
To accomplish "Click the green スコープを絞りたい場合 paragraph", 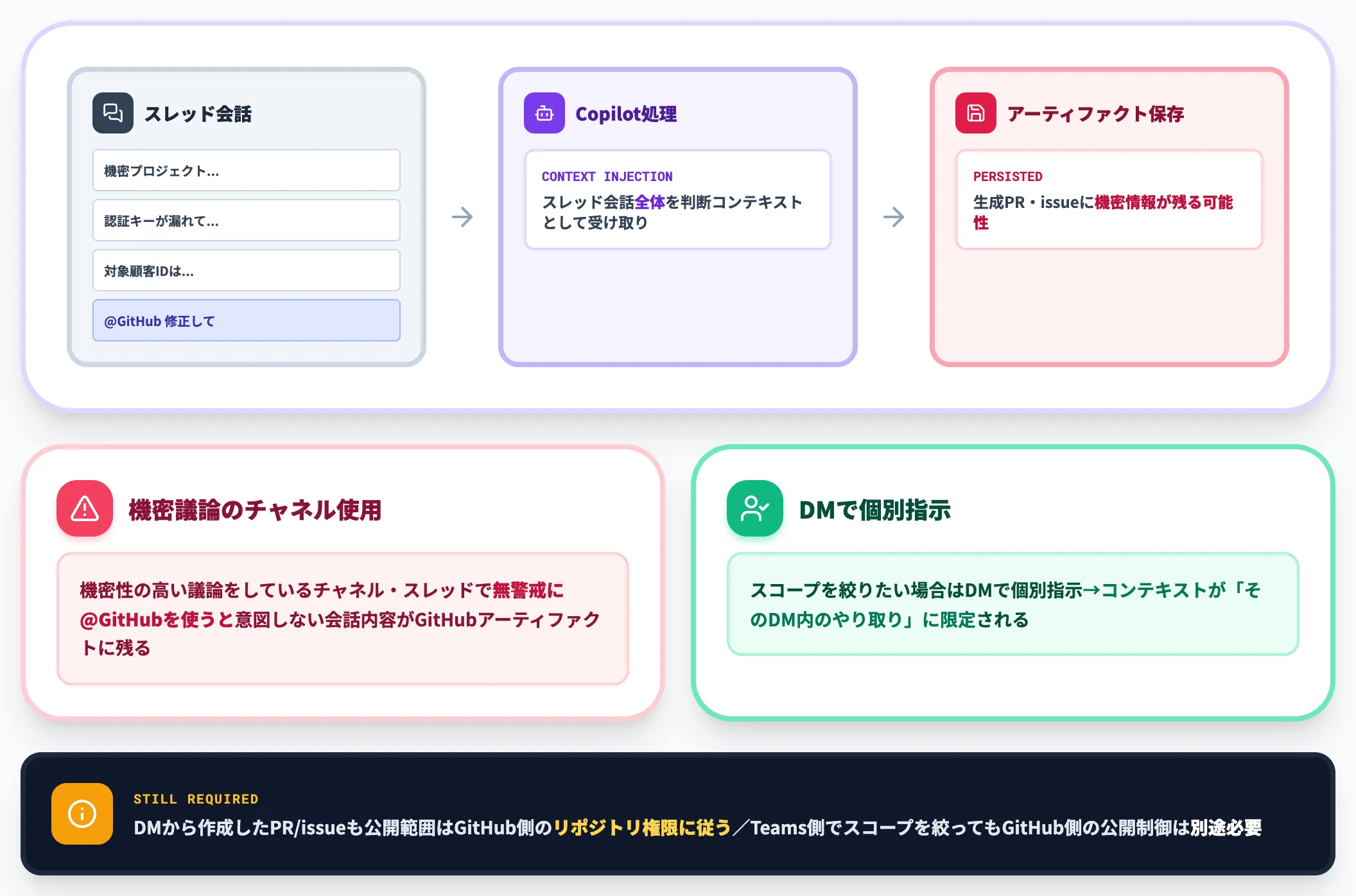I will click(x=1005, y=605).
